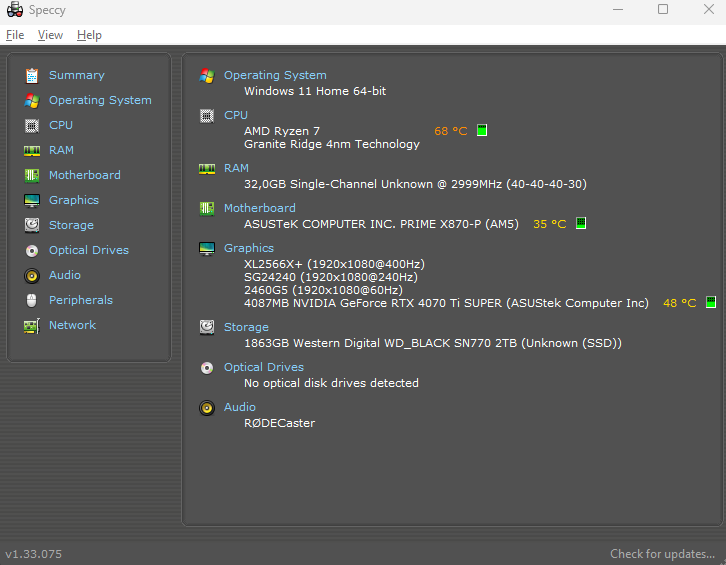Click the CPU heading link in summary
Image resolution: width=726 pixels, height=565 pixels.
[x=236, y=115]
